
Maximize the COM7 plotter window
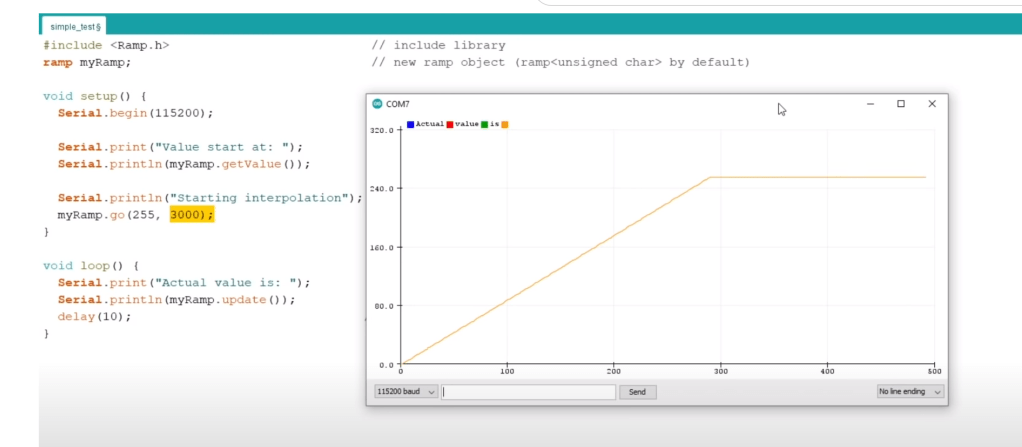(x=901, y=104)
